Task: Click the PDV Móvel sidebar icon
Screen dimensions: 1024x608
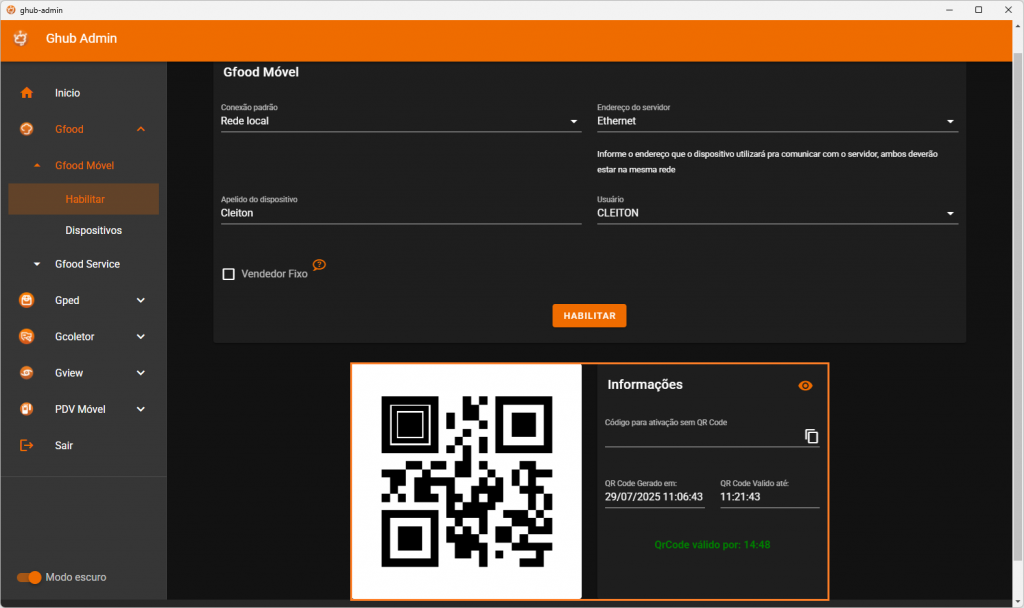Action: 27,409
